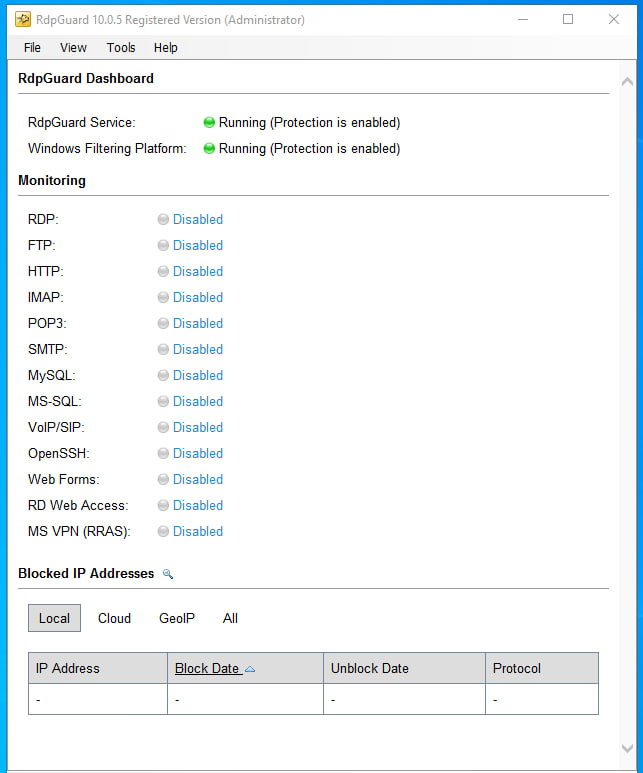The height and width of the screenshot is (773, 643).
Task: Click the gray status icon beside MySQL
Action: click(163, 375)
